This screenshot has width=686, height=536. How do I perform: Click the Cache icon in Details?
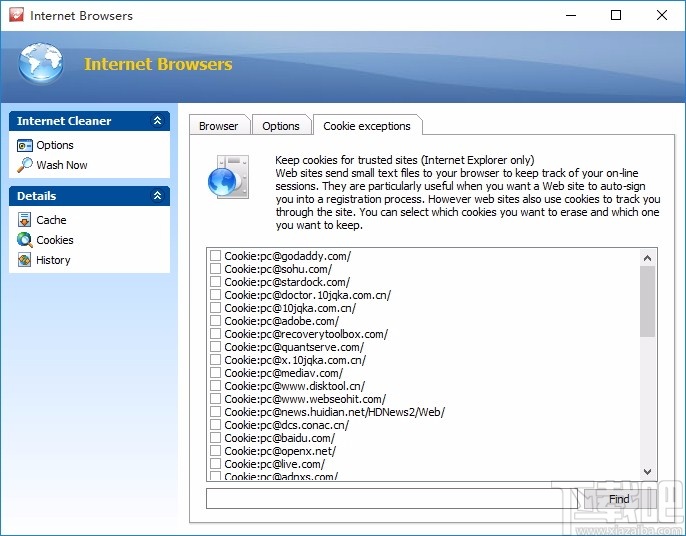coord(24,220)
